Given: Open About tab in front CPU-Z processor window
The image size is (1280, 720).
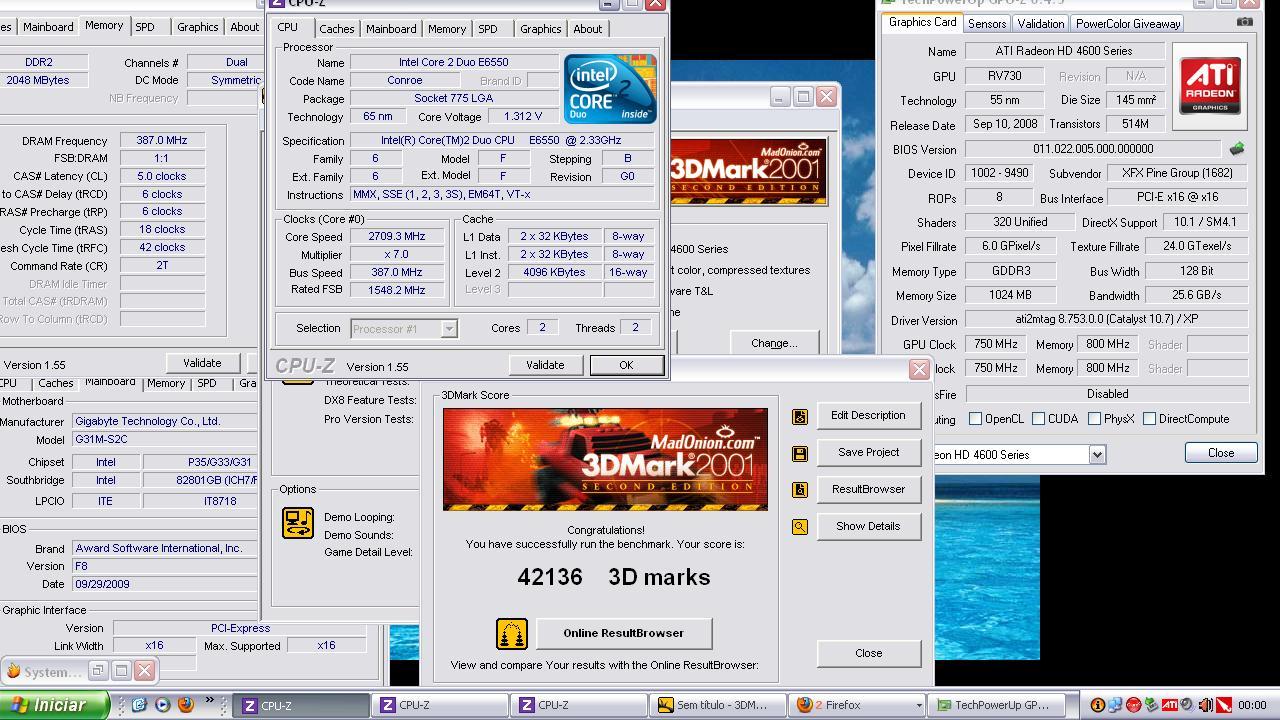Looking at the screenshot, I should 587,29.
